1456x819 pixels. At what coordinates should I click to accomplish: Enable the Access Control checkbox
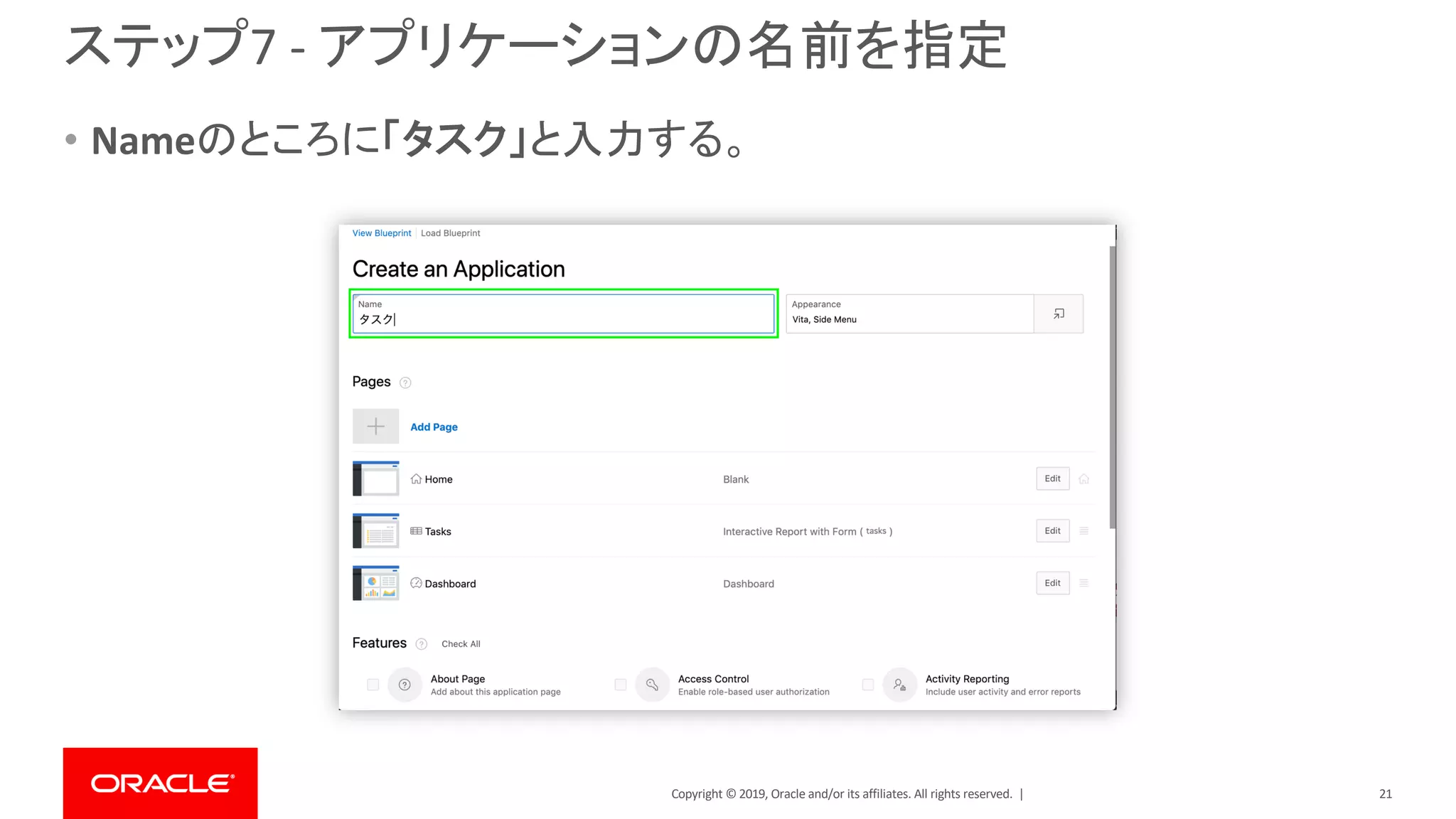coord(620,685)
